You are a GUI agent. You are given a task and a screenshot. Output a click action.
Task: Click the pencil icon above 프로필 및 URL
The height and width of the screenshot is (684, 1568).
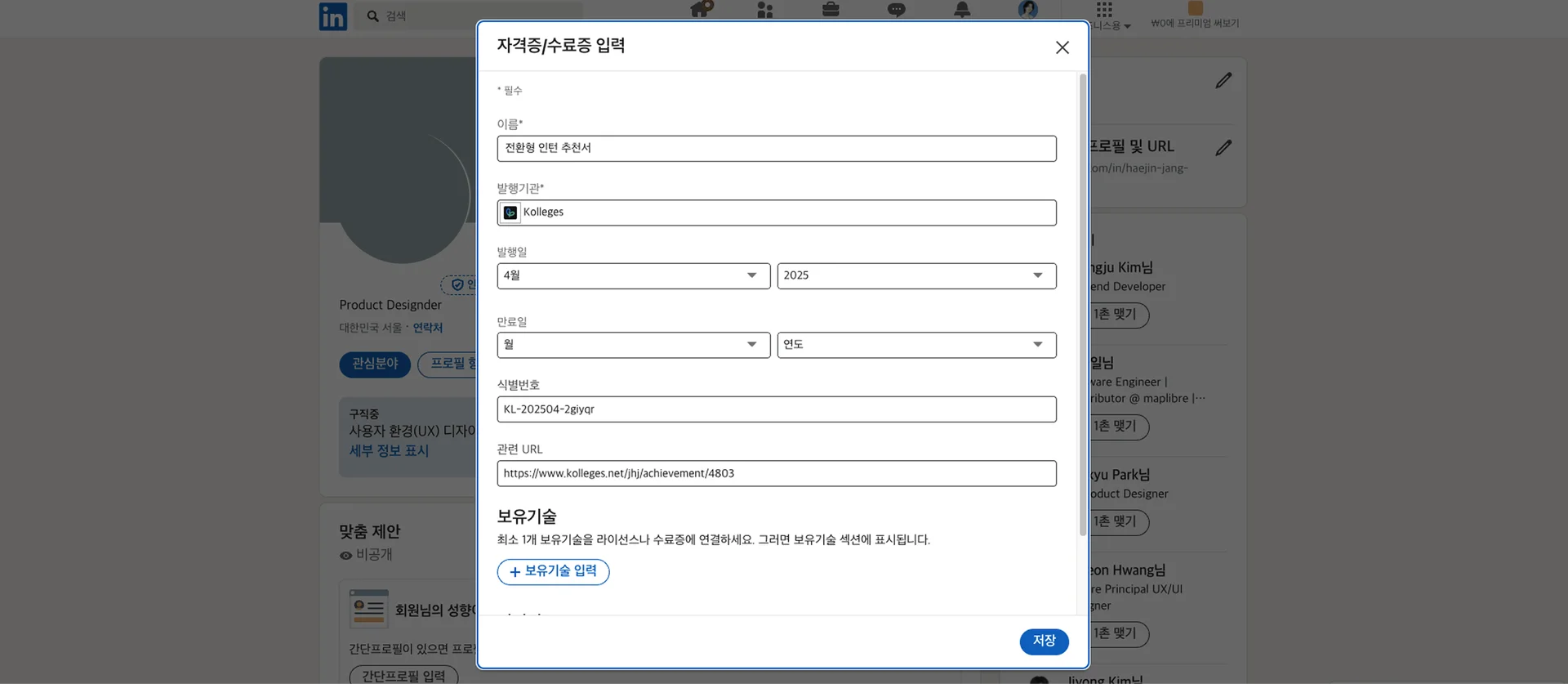1223,80
